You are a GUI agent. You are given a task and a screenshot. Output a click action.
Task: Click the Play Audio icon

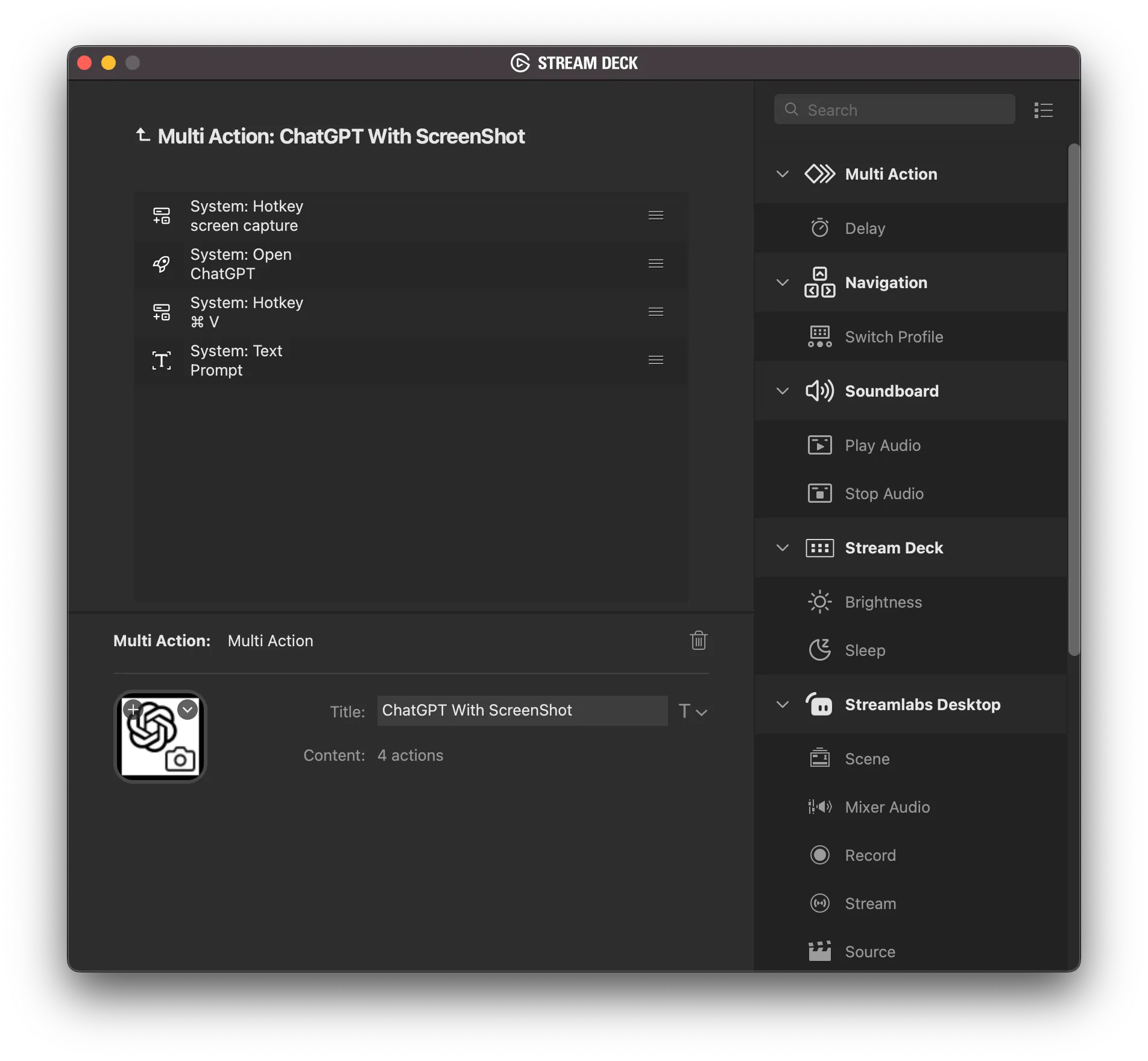click(820, 445)
